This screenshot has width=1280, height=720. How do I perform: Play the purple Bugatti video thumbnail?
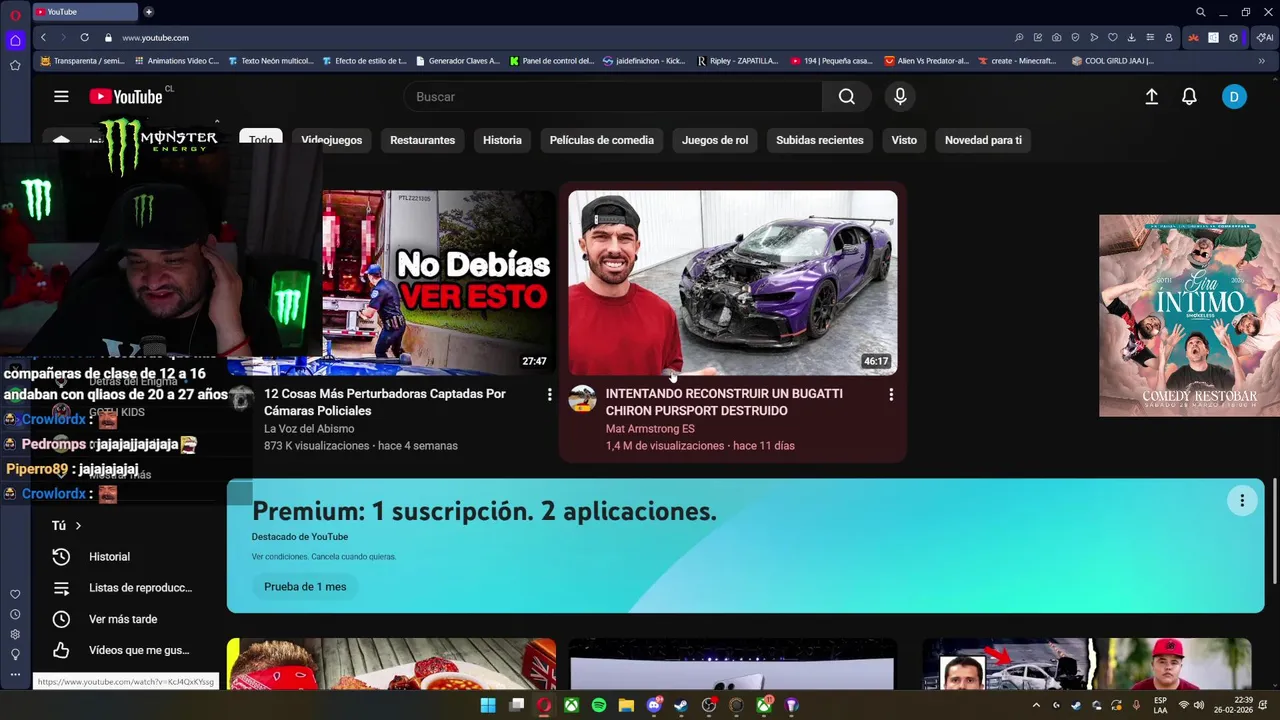click(x=733, y=283)
